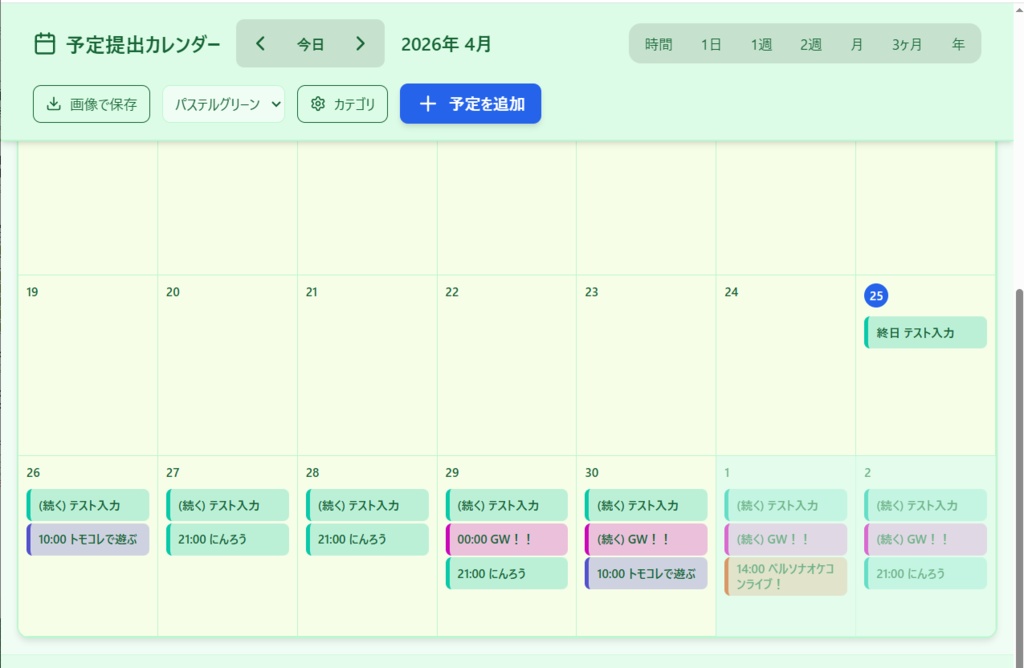
Task: Open 10:00 トモコレで遊ぶ event on 26th
Action: (x=88, y=539)
